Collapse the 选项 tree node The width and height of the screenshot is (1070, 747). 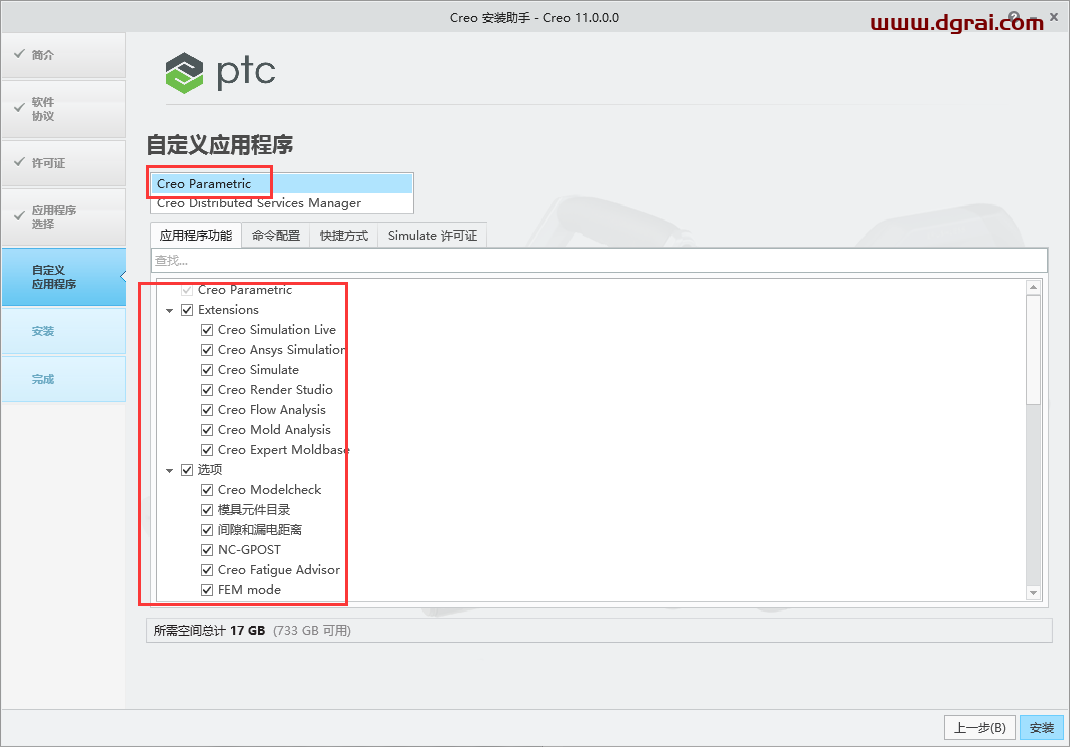(x=169, y=470)
